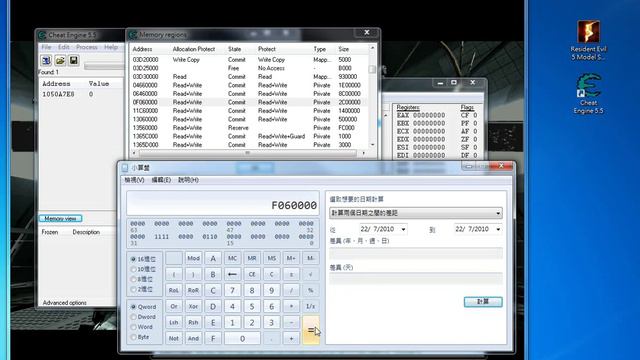Viewport: 640px width, 360px height.
Task: Open the Edit menu in Cheat Engine
Action: (x=63, y=47)
